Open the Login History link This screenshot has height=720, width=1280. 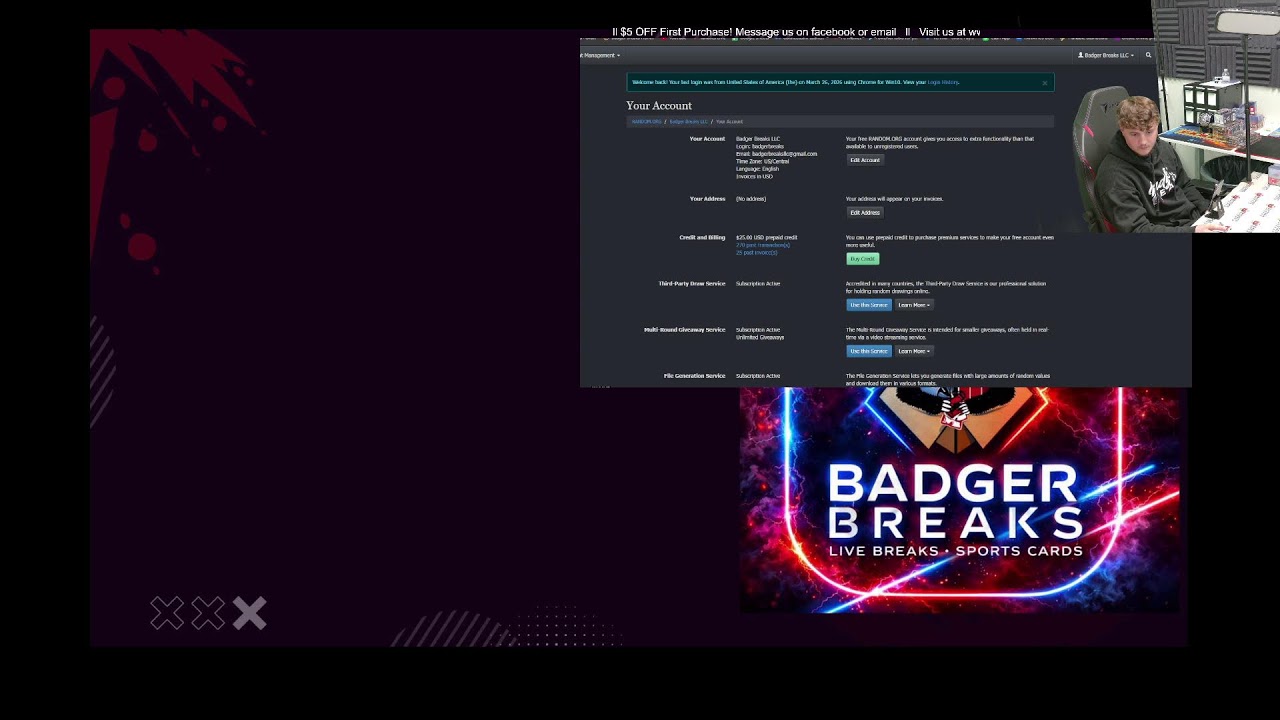(943, 82)
